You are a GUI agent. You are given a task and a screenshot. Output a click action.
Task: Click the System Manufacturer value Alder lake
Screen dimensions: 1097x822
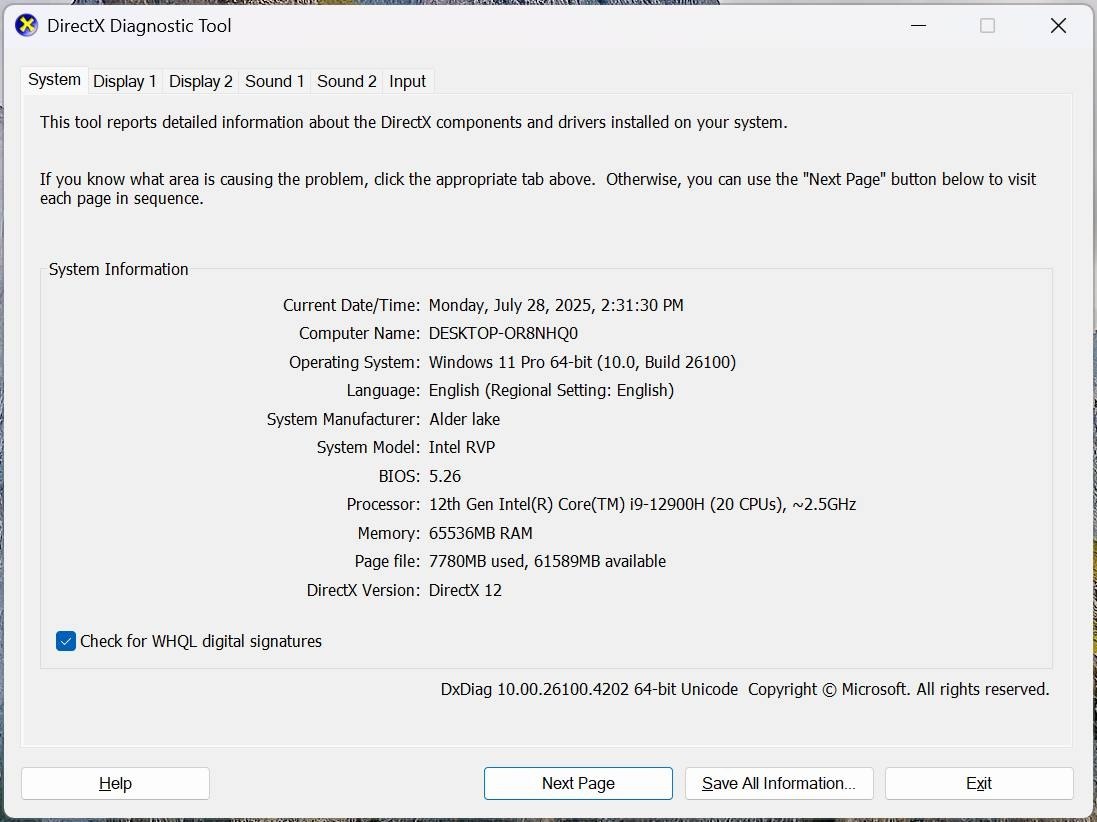point(465,419)
